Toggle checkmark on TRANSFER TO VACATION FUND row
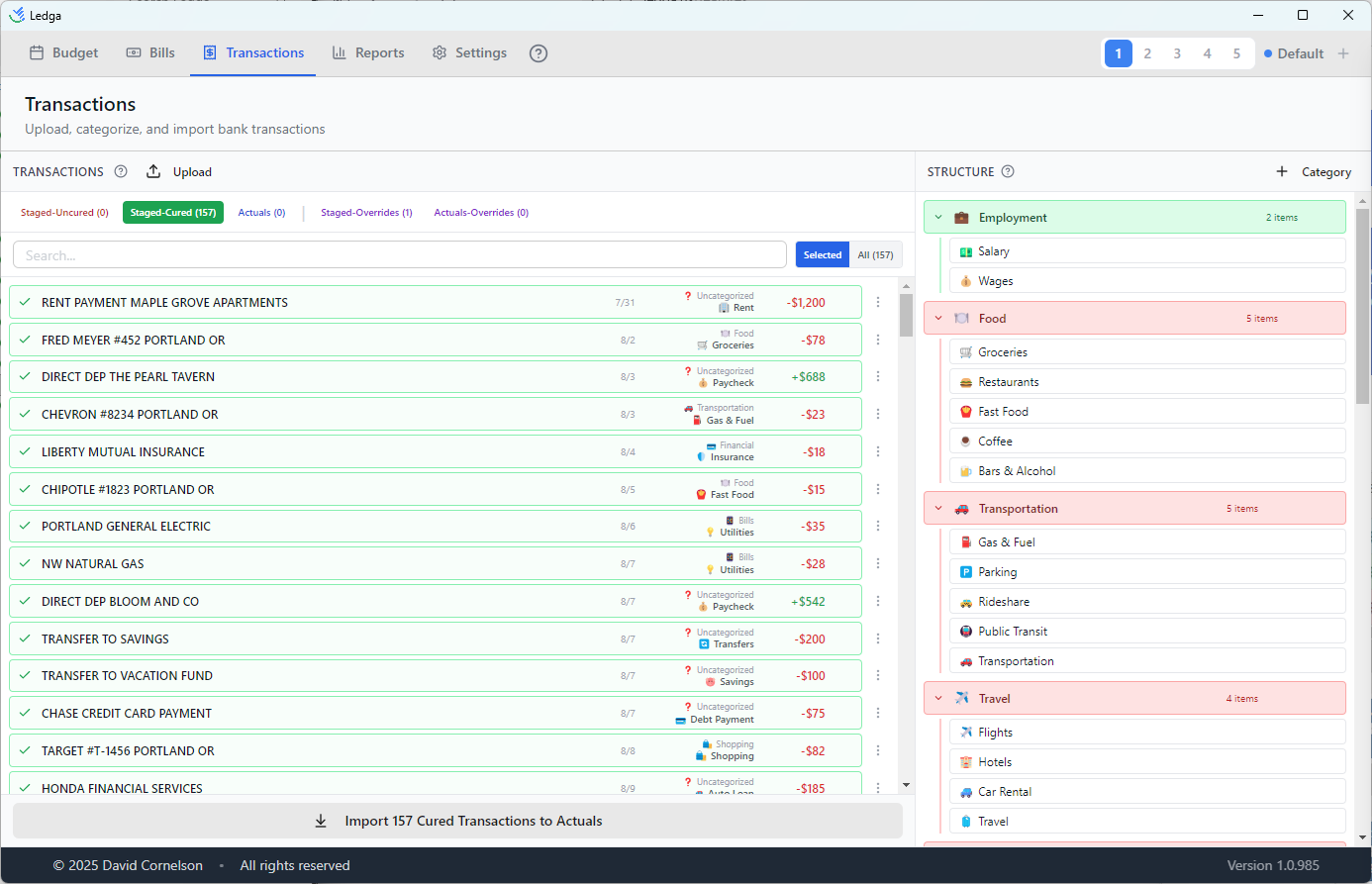 (x=25, y=675)
